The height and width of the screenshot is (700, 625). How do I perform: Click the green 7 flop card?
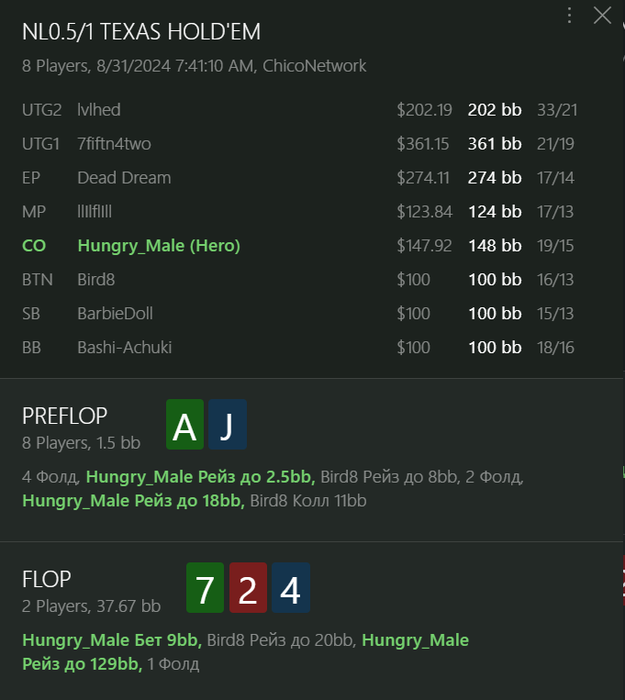(205, 589)
